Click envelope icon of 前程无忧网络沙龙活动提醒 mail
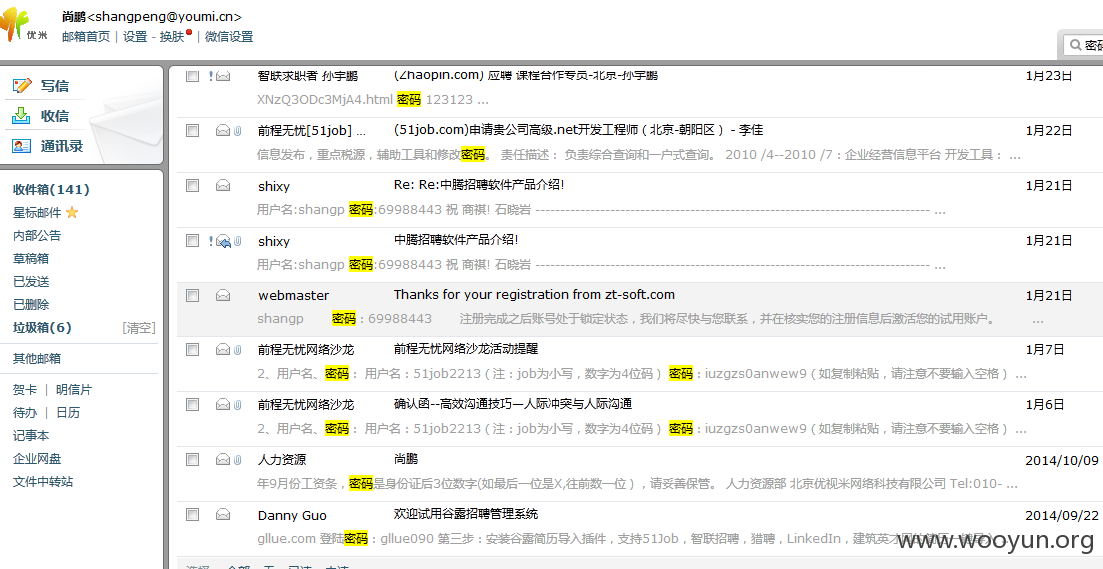The width and height of the screenshot is (1103, 569). [223, 349]
